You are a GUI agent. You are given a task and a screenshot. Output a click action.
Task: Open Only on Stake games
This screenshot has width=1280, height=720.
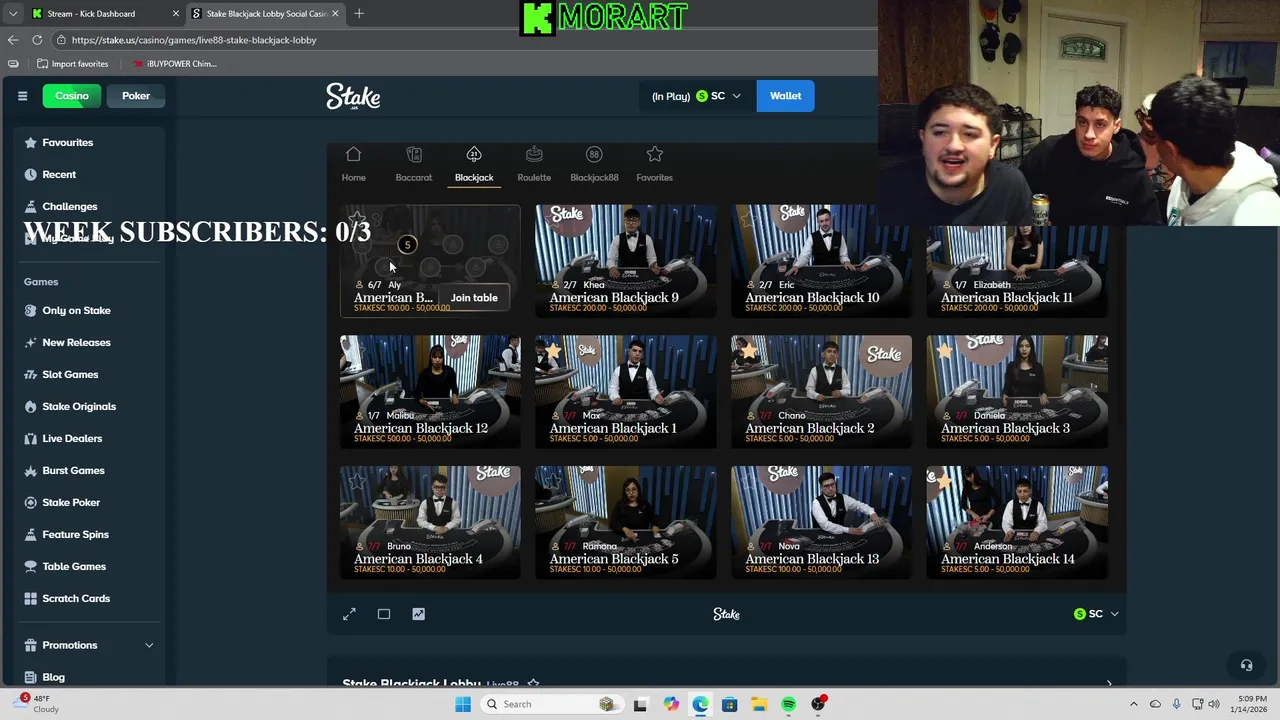(x=76, y=311)
